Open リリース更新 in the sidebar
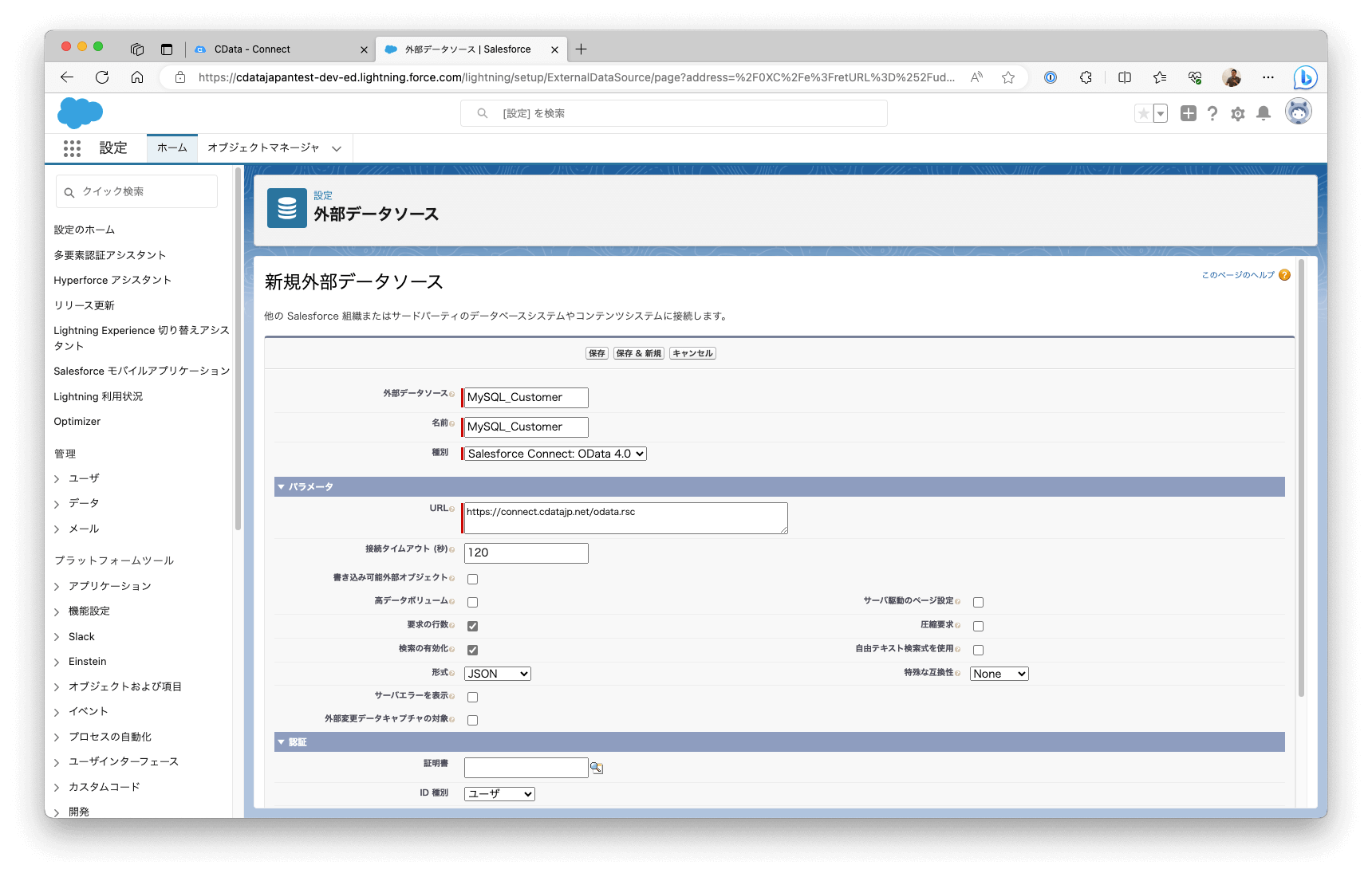Image resolution: width=1372 pixels, height=877 pixels. (x=84, y=305)
